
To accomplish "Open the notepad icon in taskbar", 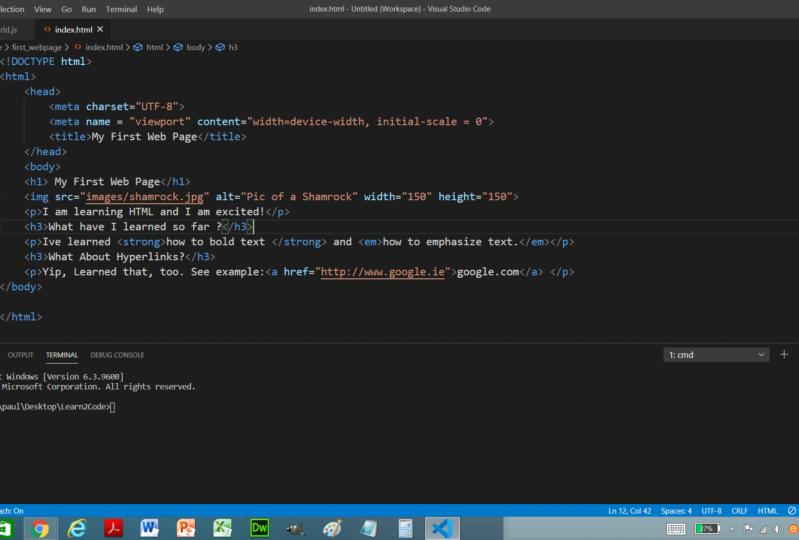I will (x=368, y=528).
